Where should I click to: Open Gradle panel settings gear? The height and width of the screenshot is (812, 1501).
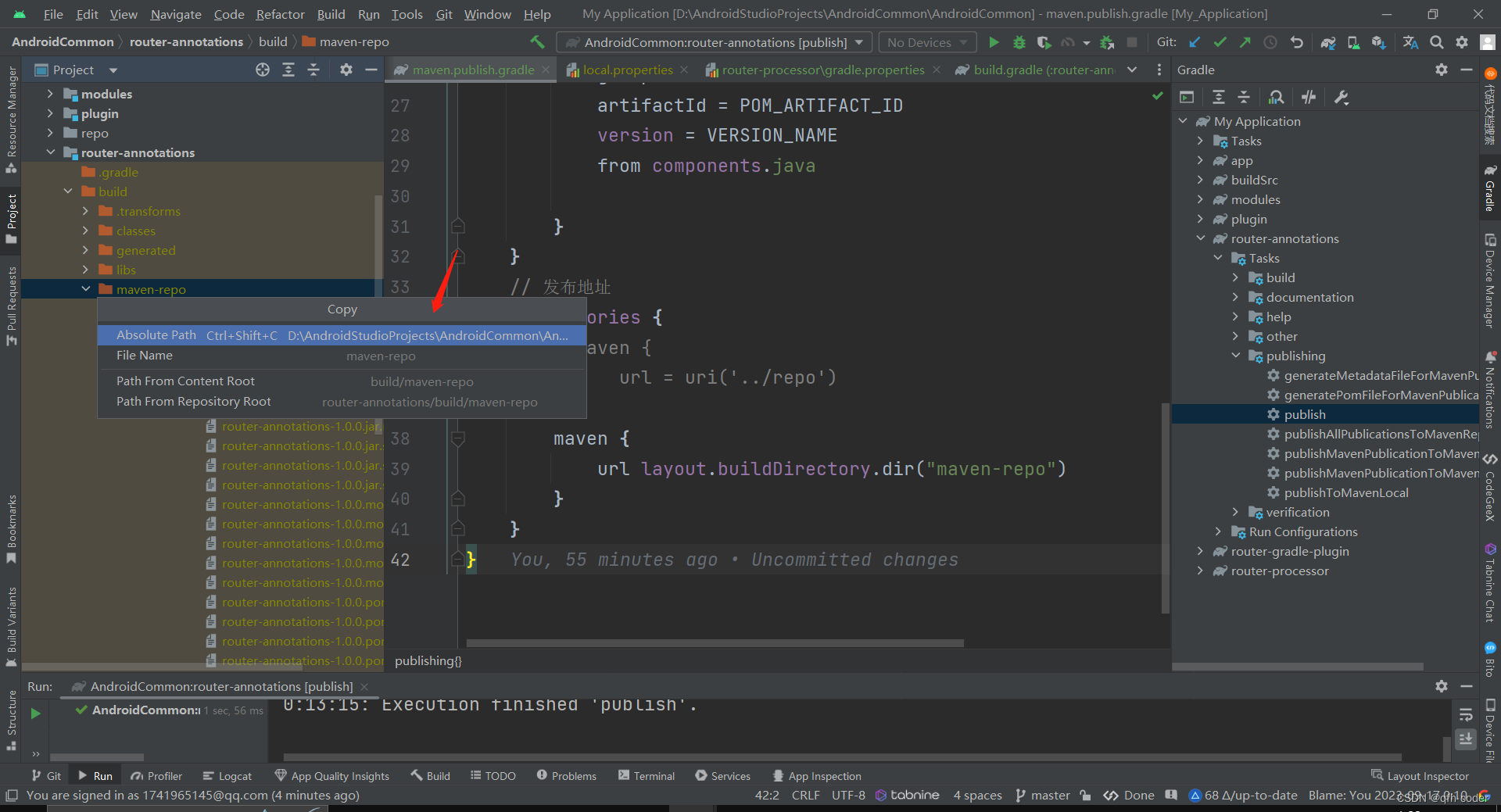1442,70
